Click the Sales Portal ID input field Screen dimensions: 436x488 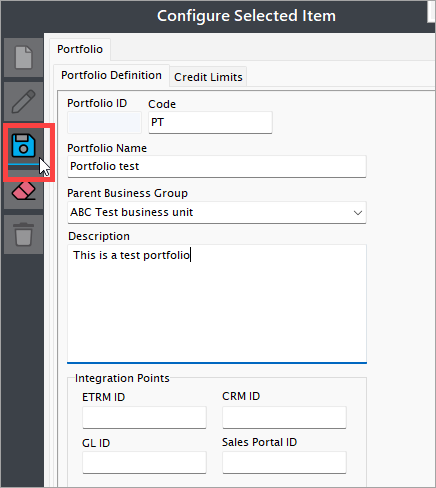pyautogui.click(x=284, y=462)
